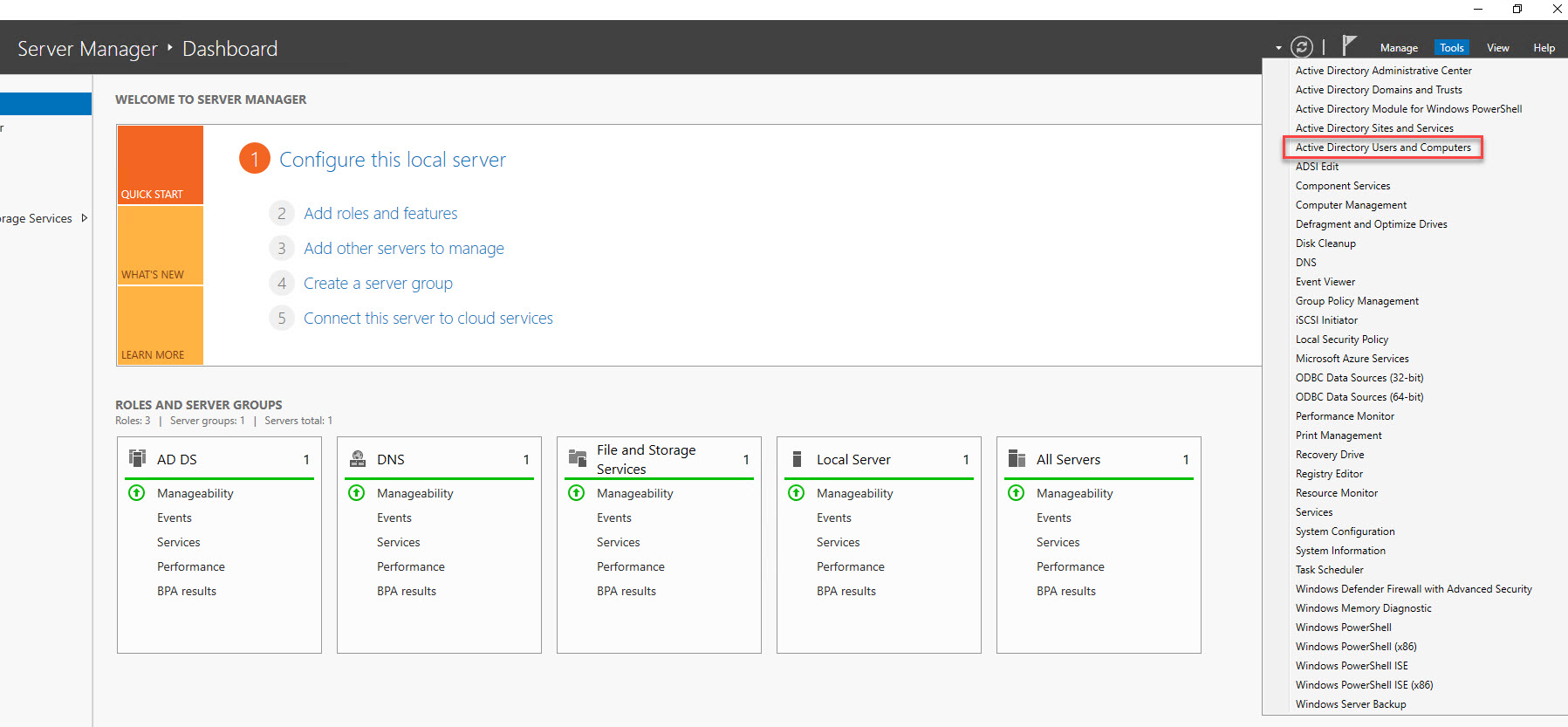Click the AD DS role icon
The width and height of the screenshot is (1568, 727).
tap(137, 458)
